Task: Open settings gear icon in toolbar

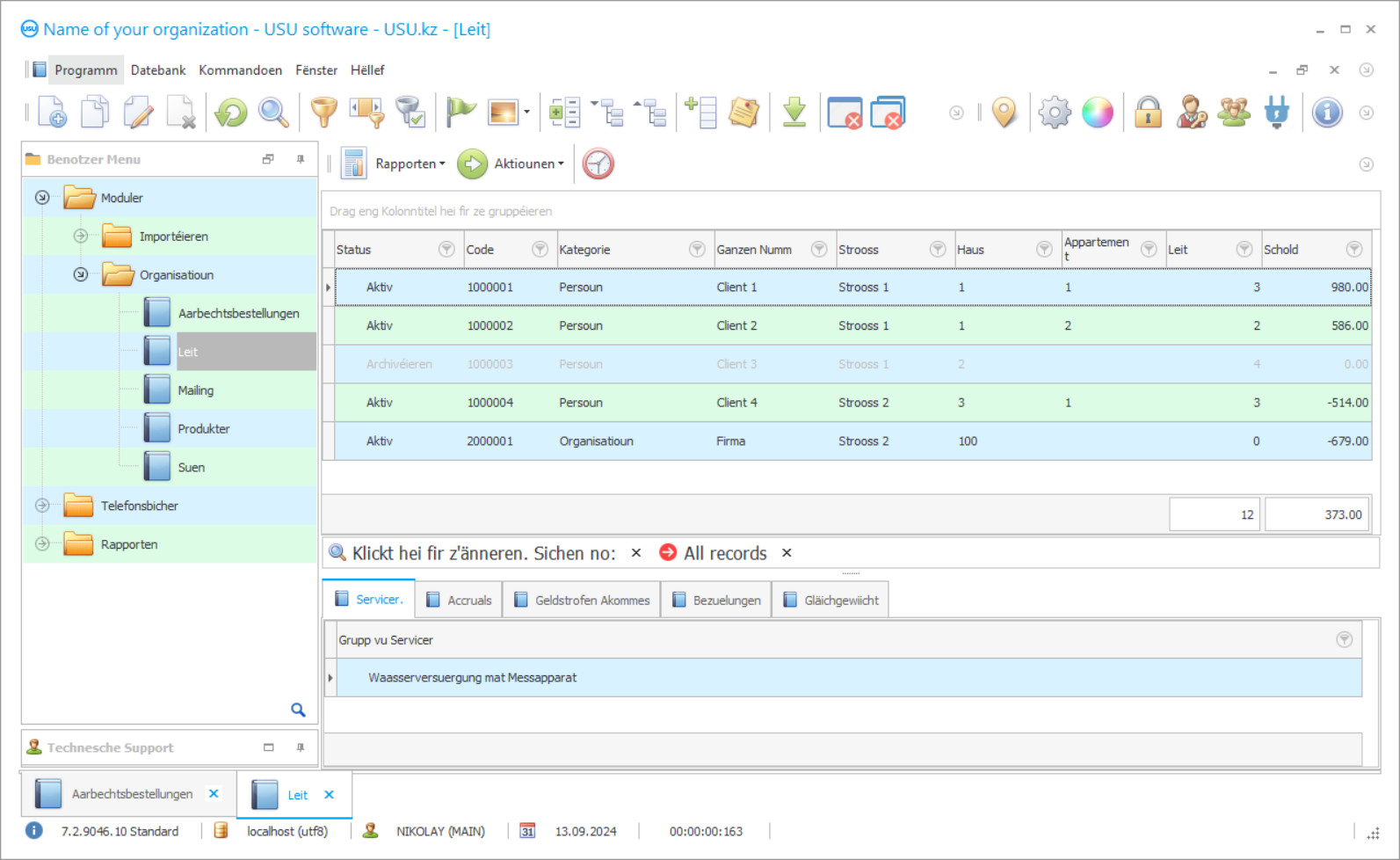Action: [x=1054, y=113]
